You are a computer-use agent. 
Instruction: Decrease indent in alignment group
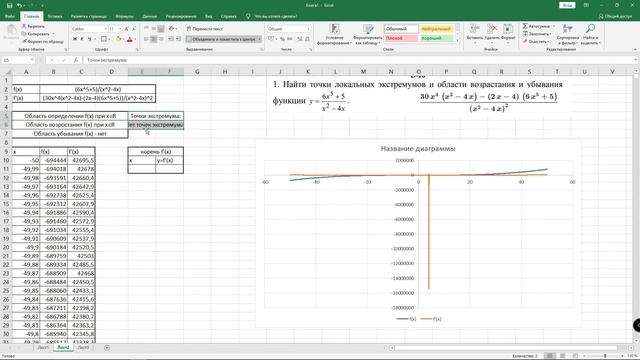click(x=171, y=39)
